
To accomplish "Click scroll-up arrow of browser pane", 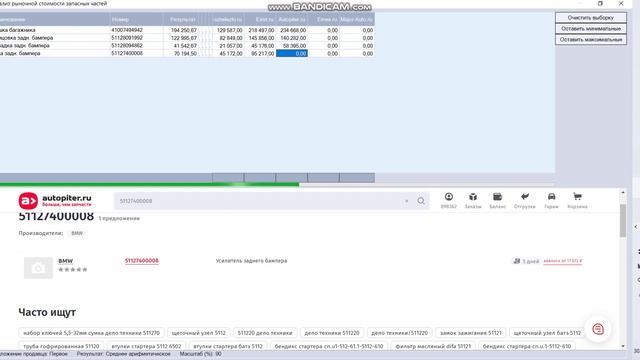I will coord(623,192).
